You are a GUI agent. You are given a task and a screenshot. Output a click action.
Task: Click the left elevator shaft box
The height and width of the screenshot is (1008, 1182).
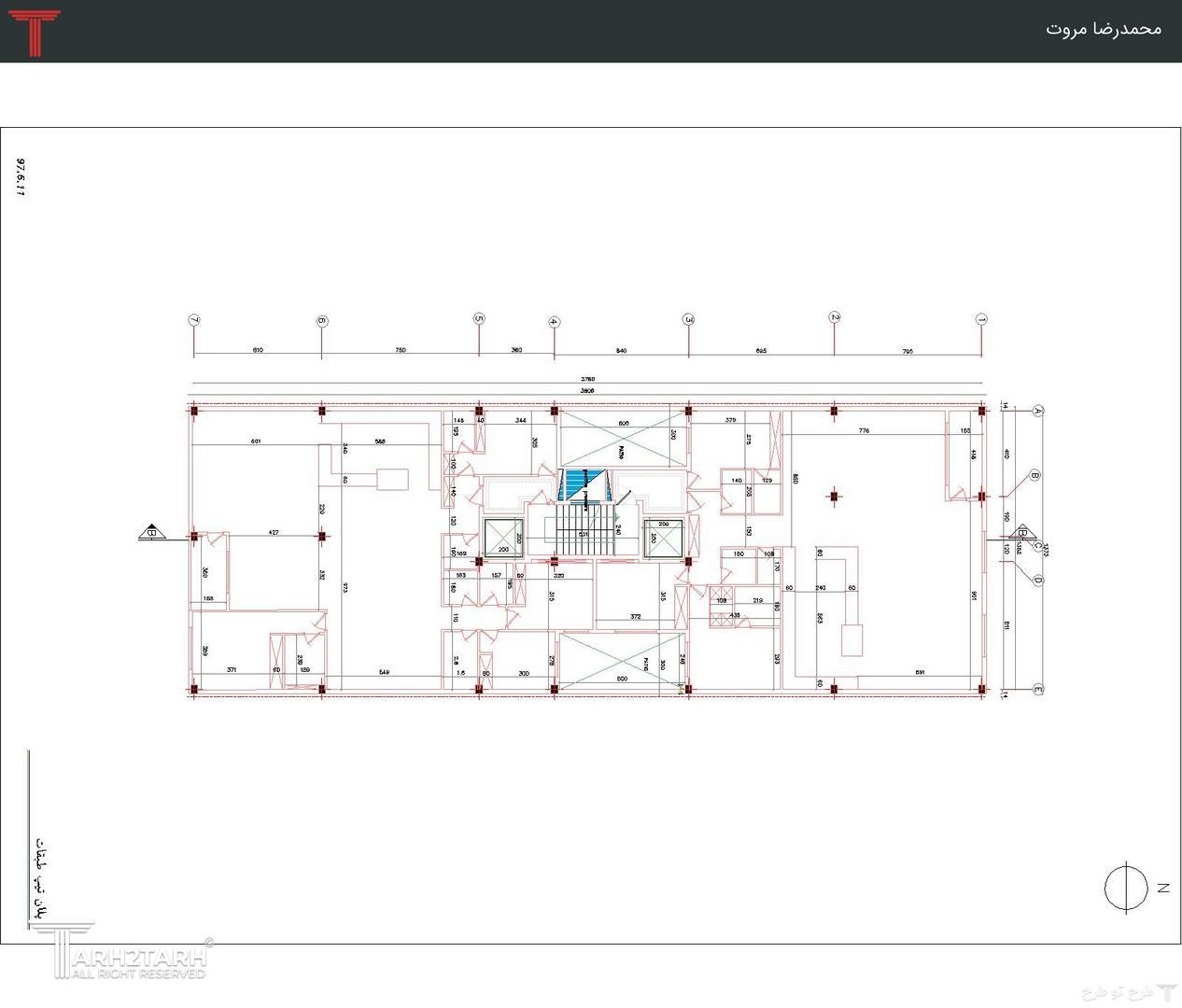503,538
